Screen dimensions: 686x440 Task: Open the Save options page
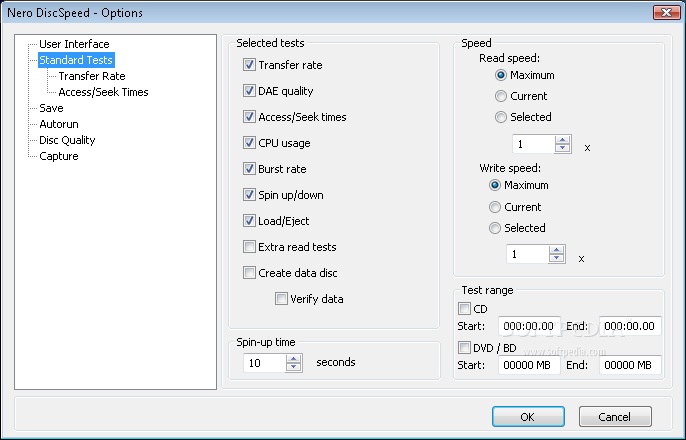coord(51,108)
